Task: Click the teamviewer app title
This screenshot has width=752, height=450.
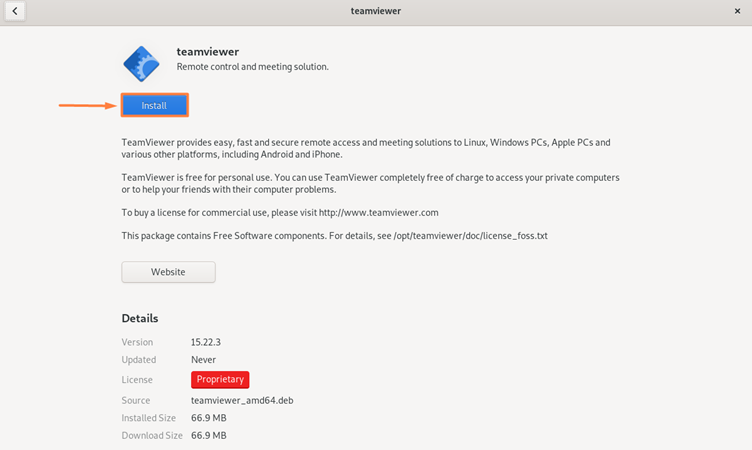Action: [x=208, y=52]
